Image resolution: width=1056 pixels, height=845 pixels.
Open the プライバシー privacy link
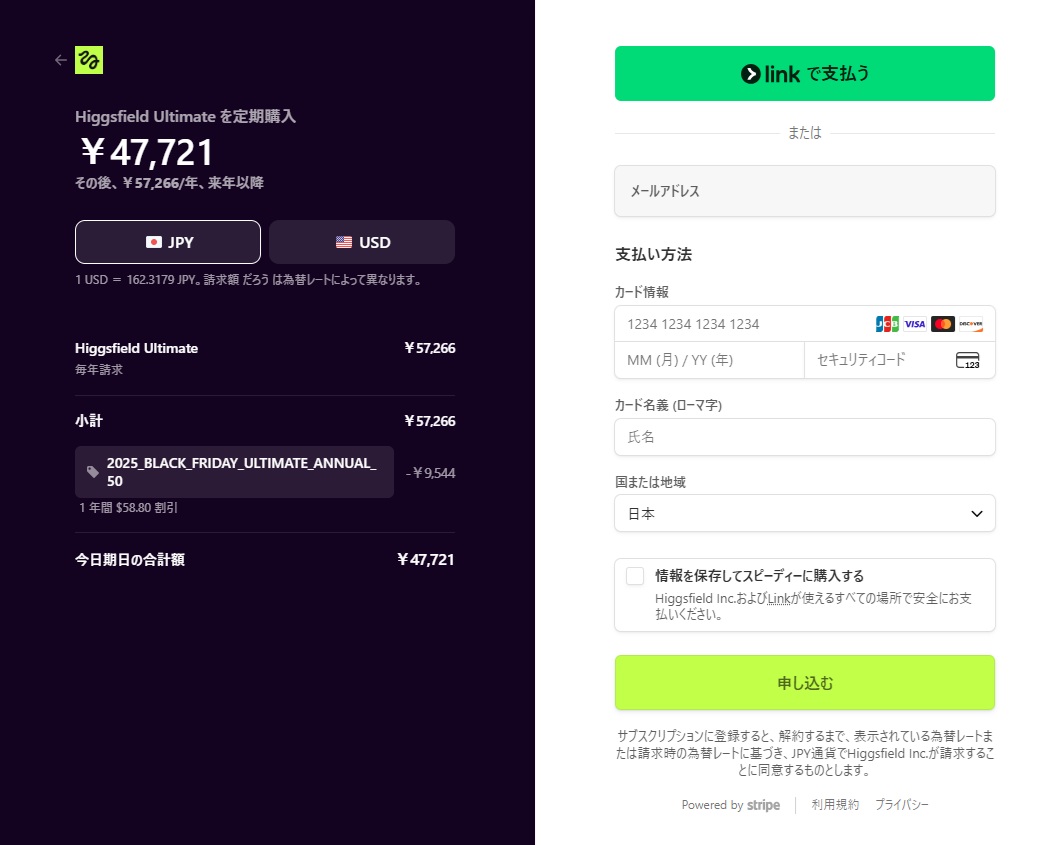[901, 804]
